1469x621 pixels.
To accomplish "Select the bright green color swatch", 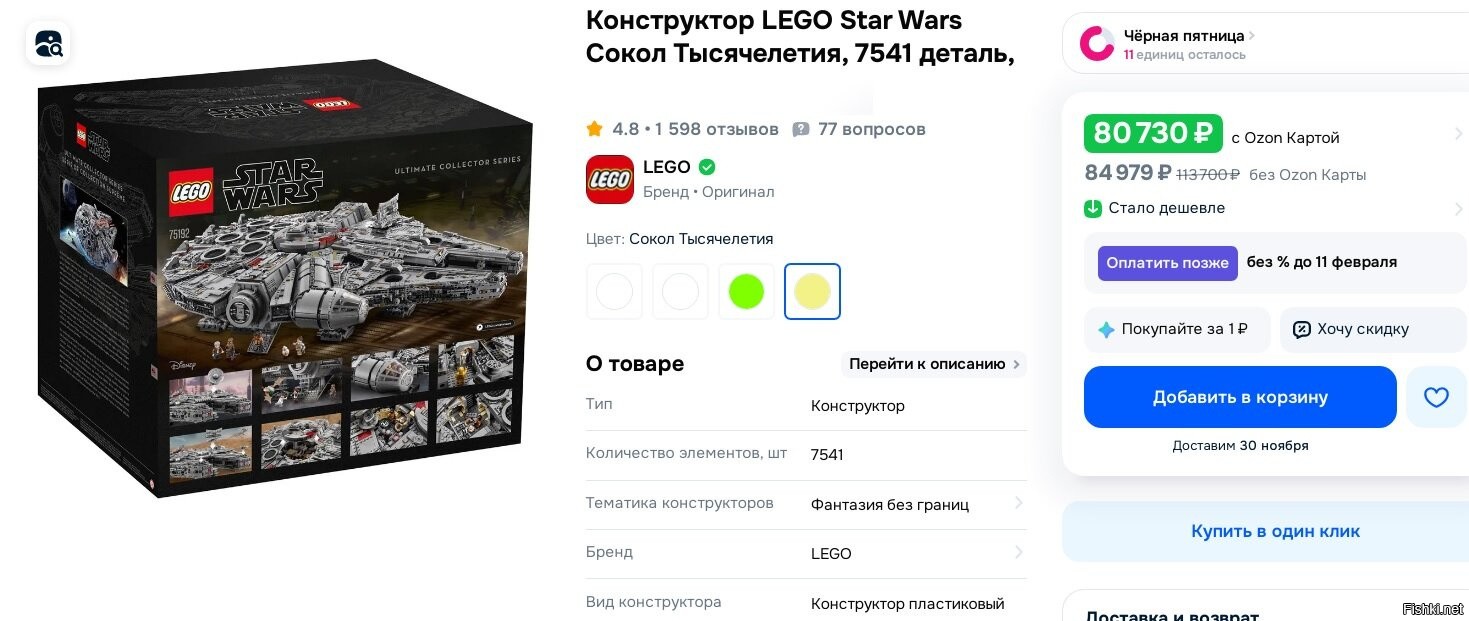I will click(746, 291).
